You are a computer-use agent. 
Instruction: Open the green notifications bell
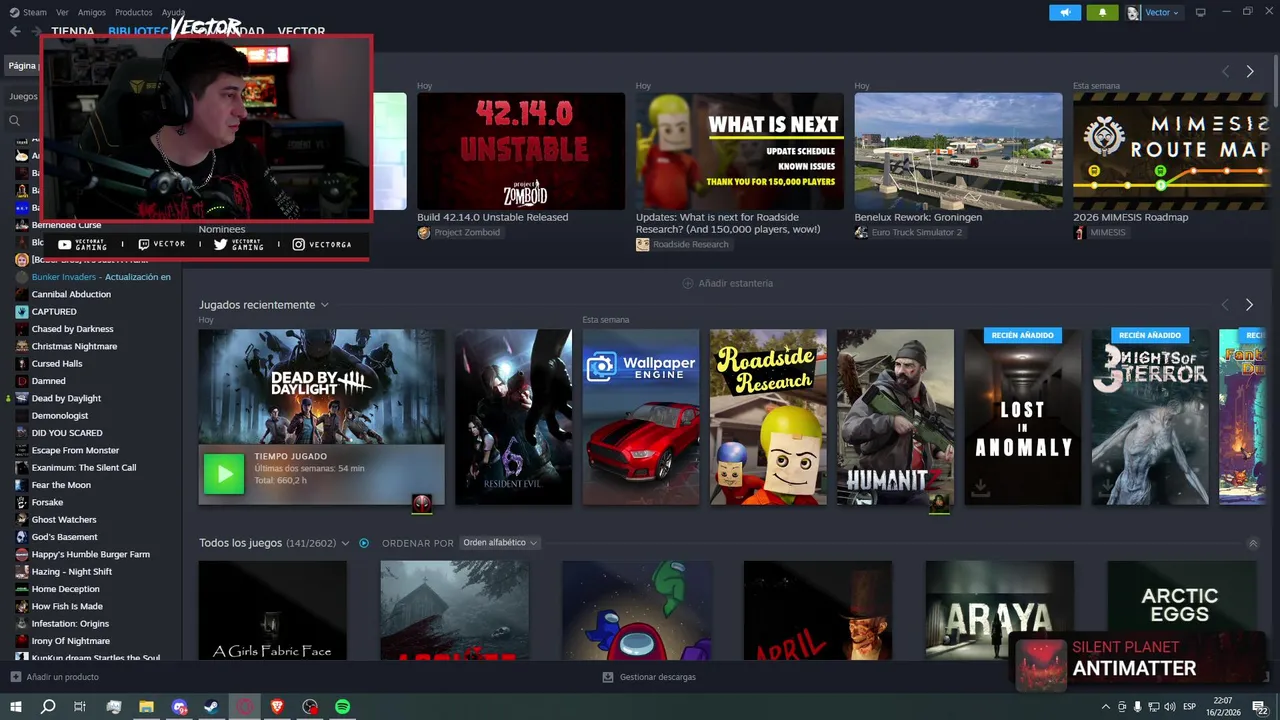tap(1102, 12)
